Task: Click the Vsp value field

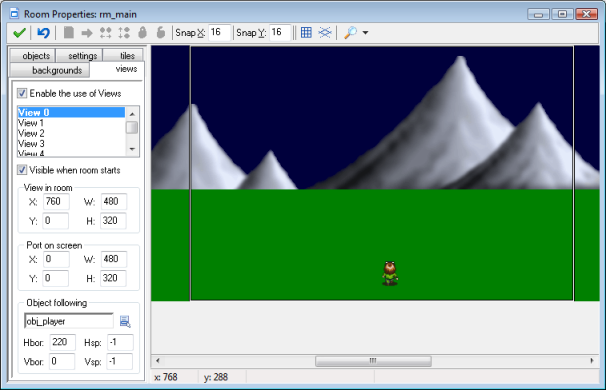Action: tap(119, 361)
